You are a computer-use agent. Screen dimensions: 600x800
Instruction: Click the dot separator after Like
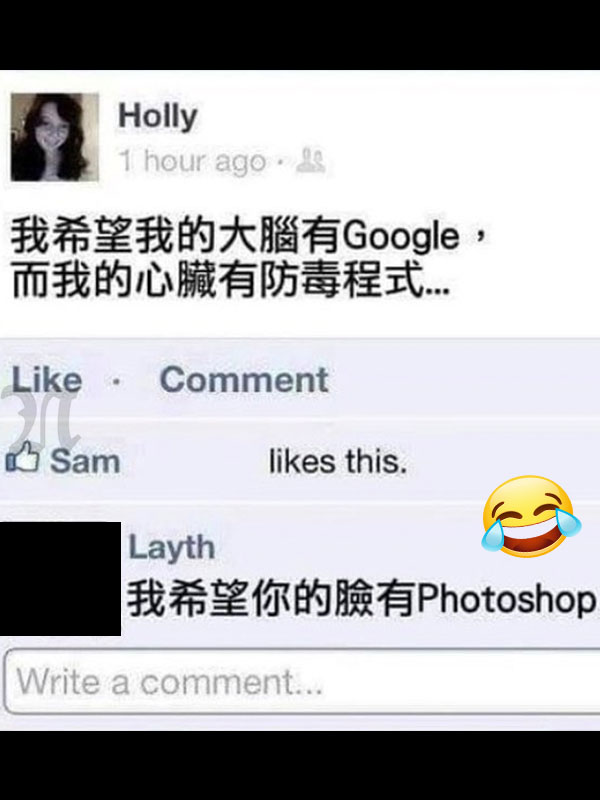(117, 381)
